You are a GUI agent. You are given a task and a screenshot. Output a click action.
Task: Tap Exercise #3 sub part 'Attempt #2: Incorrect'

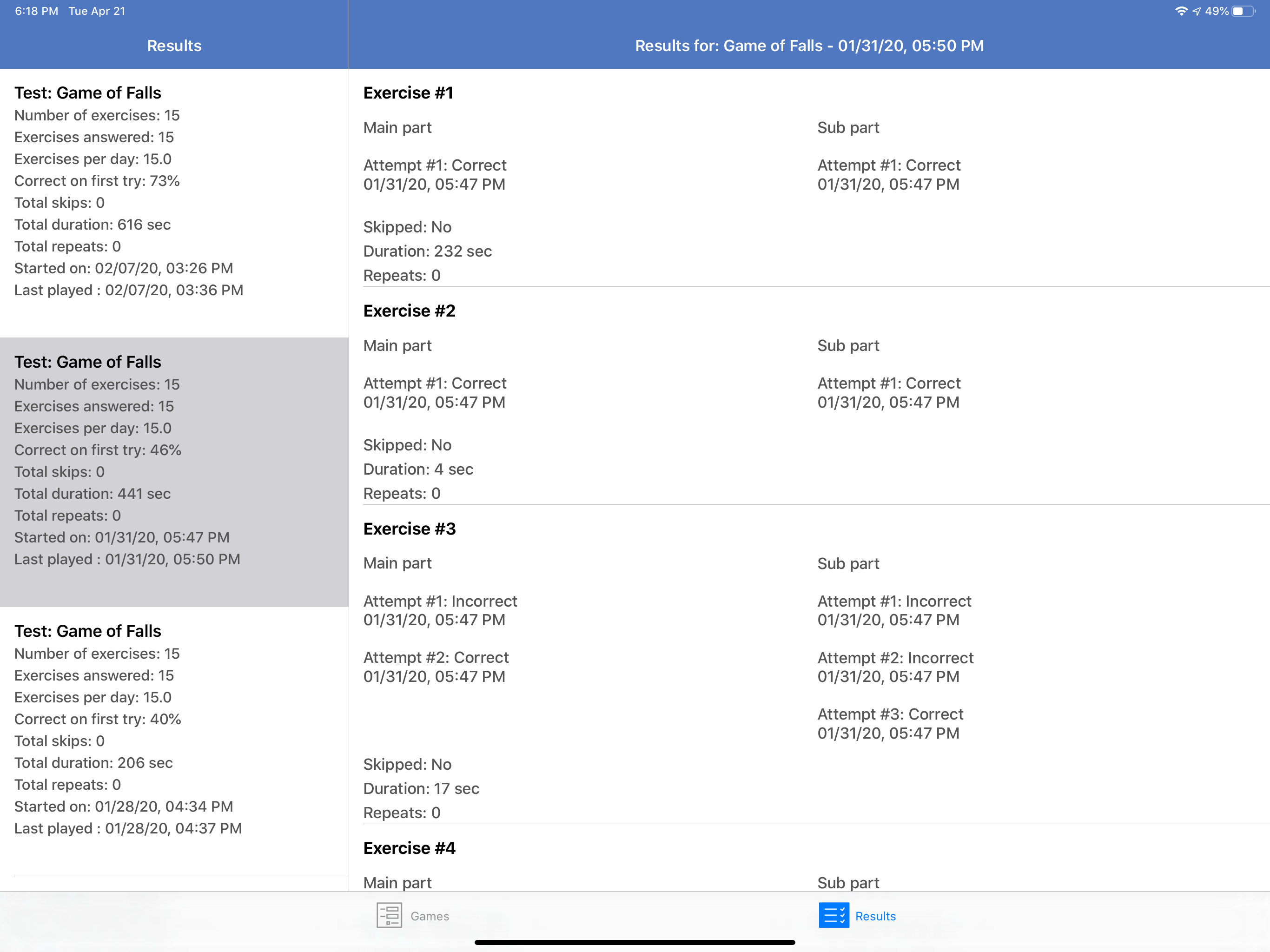896,657
